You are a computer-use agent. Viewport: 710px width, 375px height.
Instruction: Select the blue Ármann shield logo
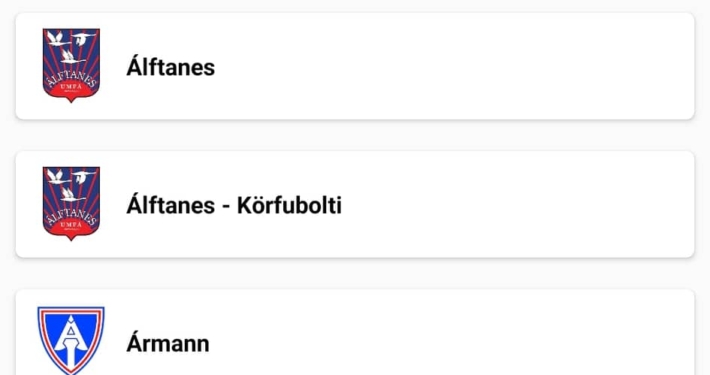(71, 341)
